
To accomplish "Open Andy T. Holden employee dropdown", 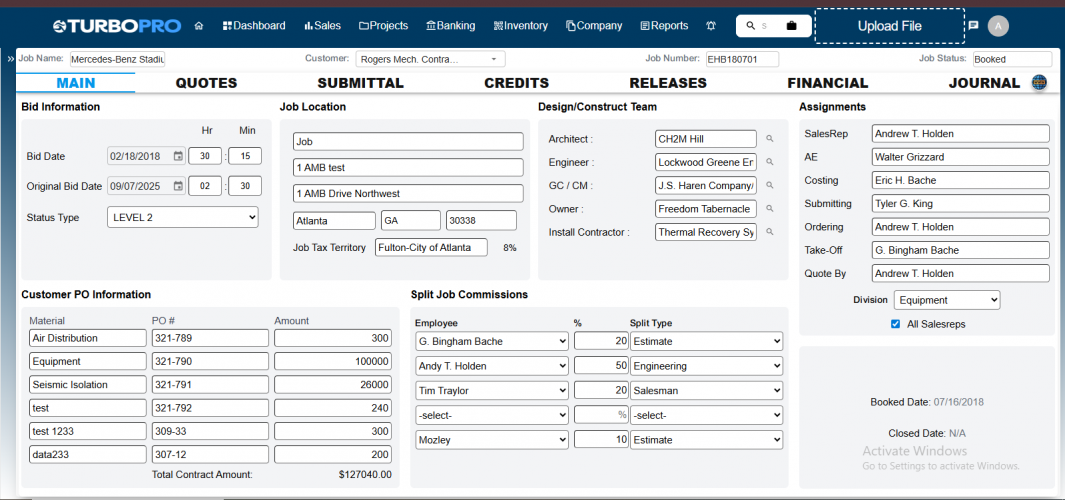I will 492,366.
